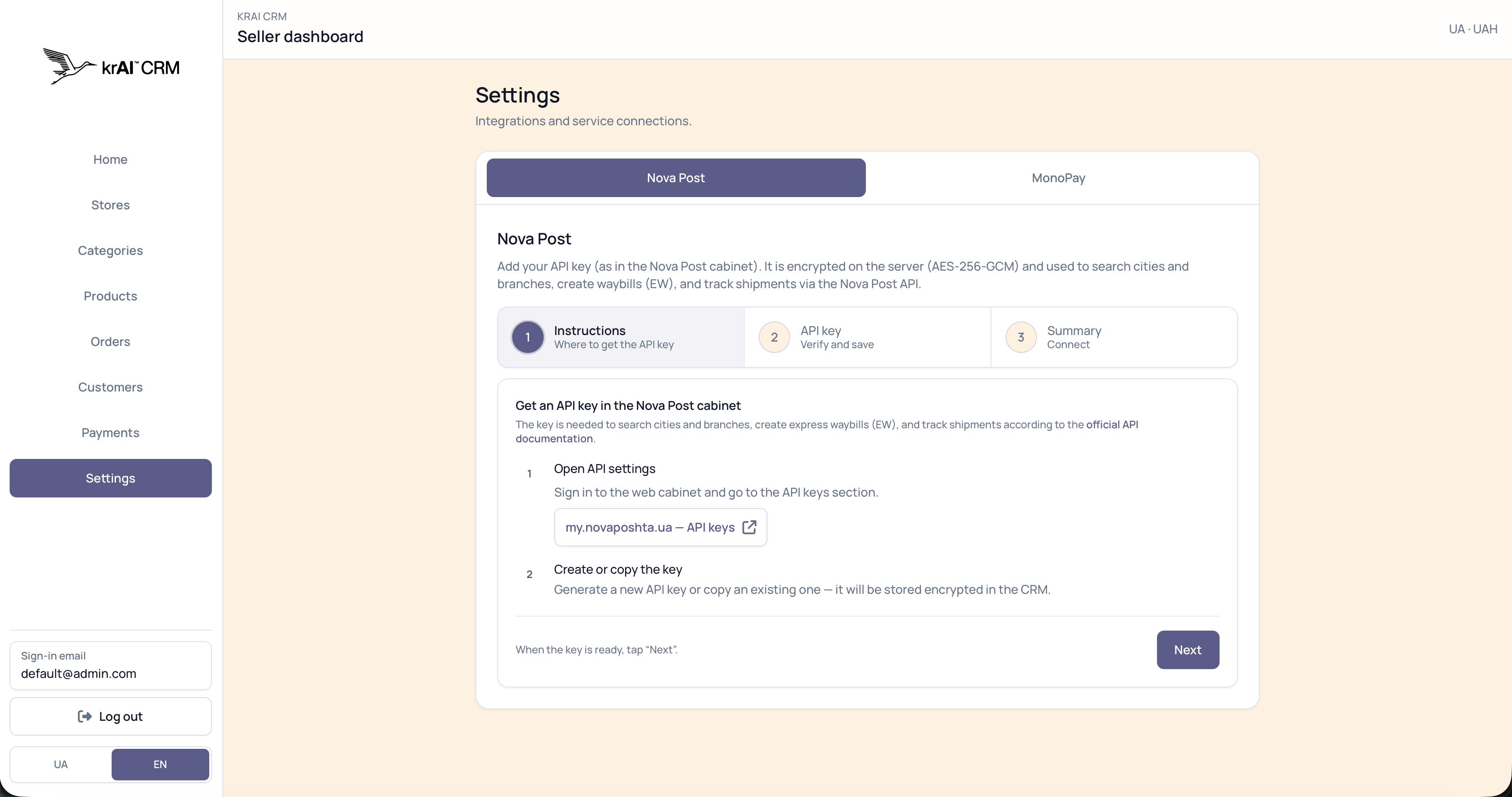Viewport: 1512px width, 797px height.
Task: Click 'Integrations and service connections.' subtitle
Action: [x=583, y=121]
